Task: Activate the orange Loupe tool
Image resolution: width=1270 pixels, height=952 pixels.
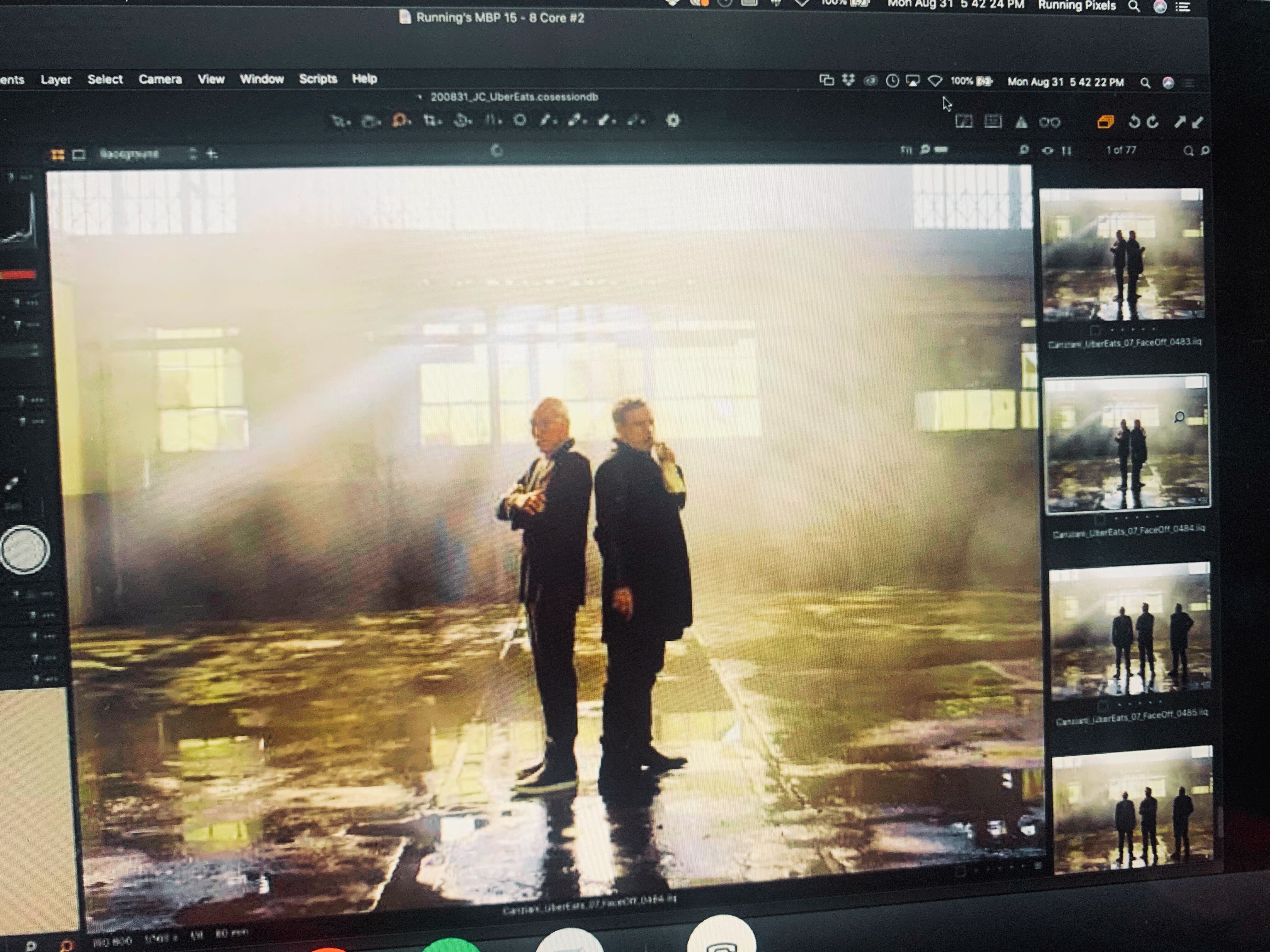Action: pos(400,121)
